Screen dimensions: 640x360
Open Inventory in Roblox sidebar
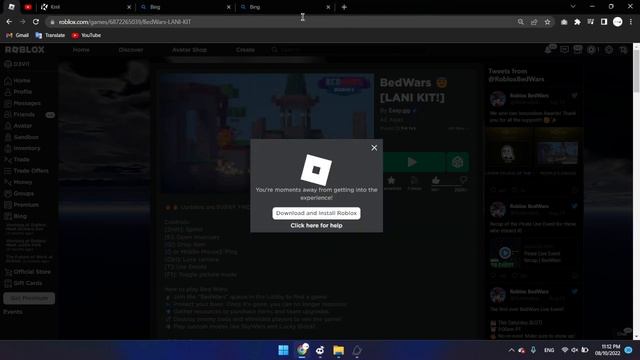[22, 148]
